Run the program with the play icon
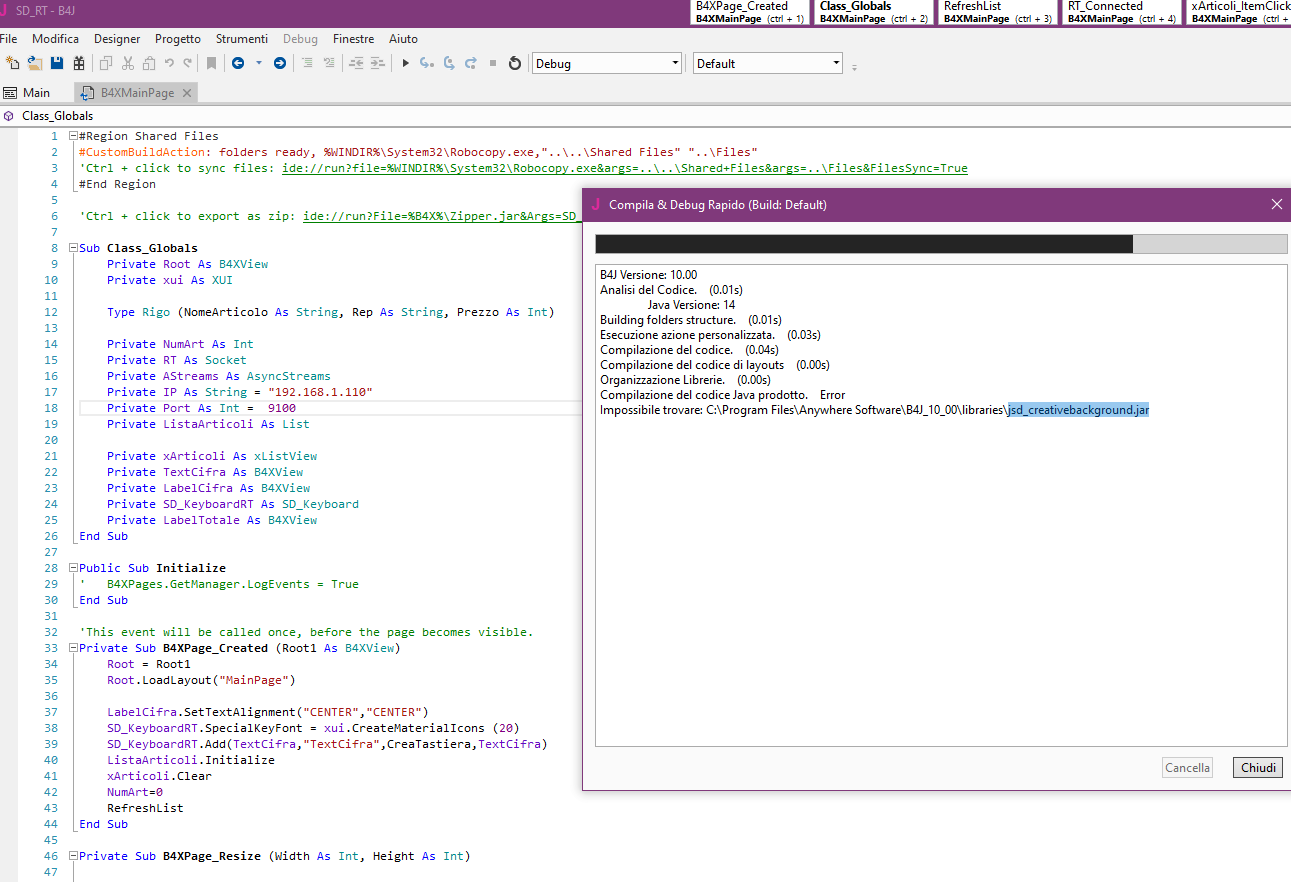Viewport: 1291px width, 882px height. (x=405, y=63)
